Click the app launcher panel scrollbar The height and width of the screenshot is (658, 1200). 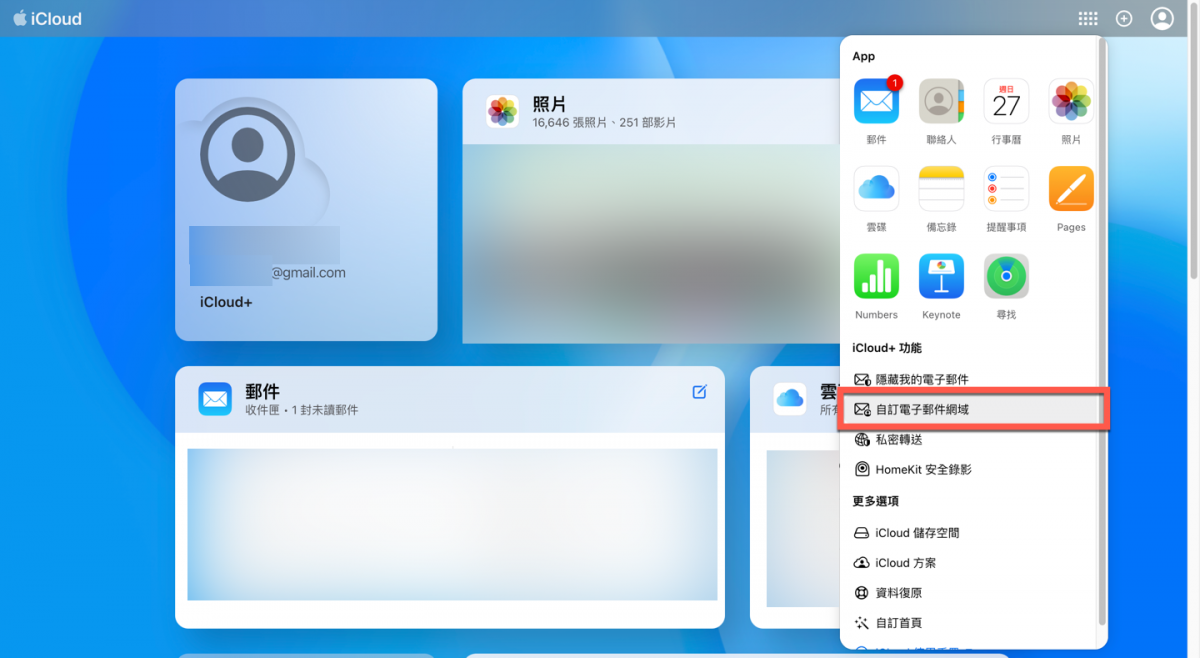(1102, 330)
